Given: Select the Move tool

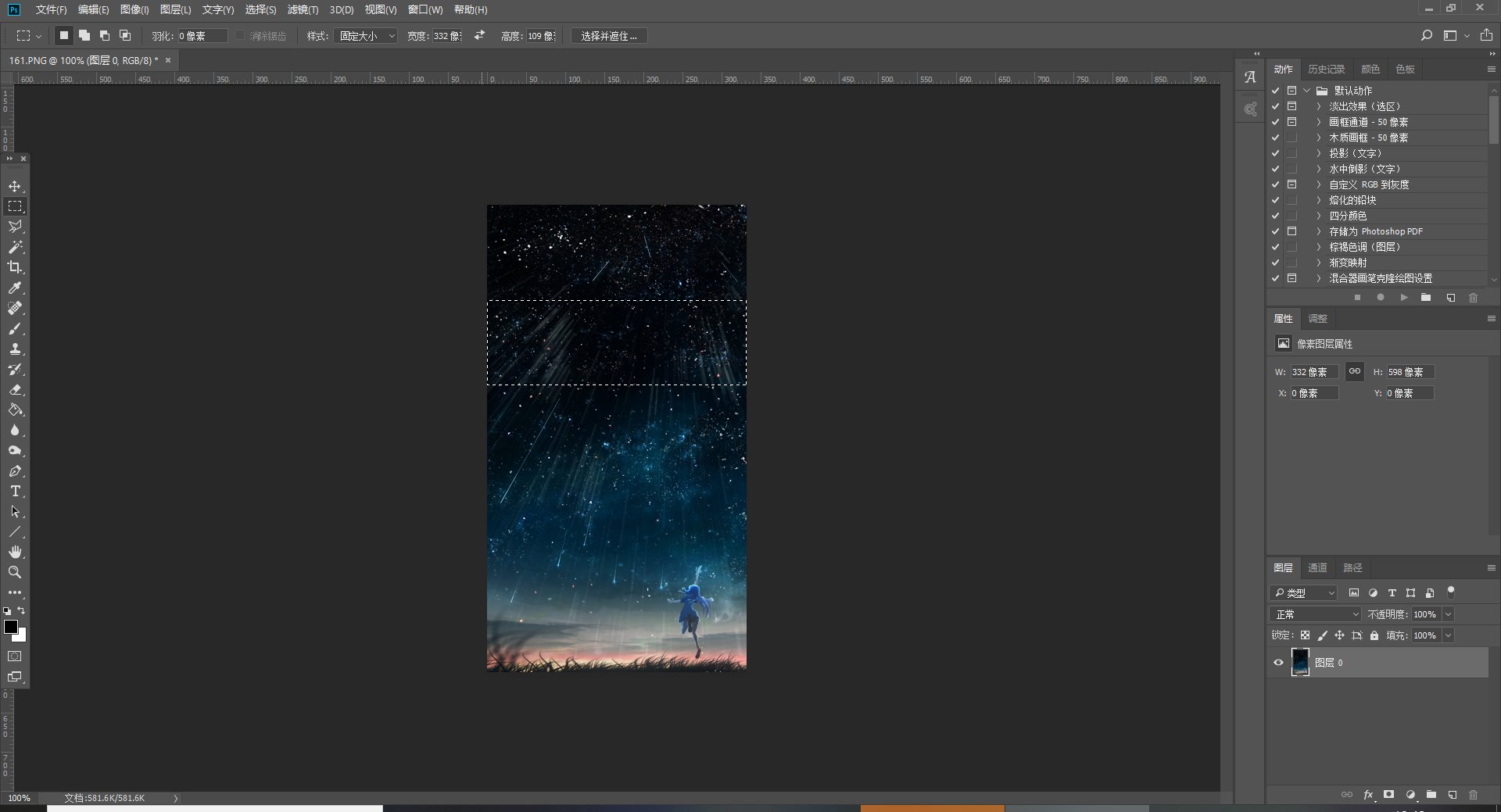Looking at the screenshot, I should click(x=15, y=186).
